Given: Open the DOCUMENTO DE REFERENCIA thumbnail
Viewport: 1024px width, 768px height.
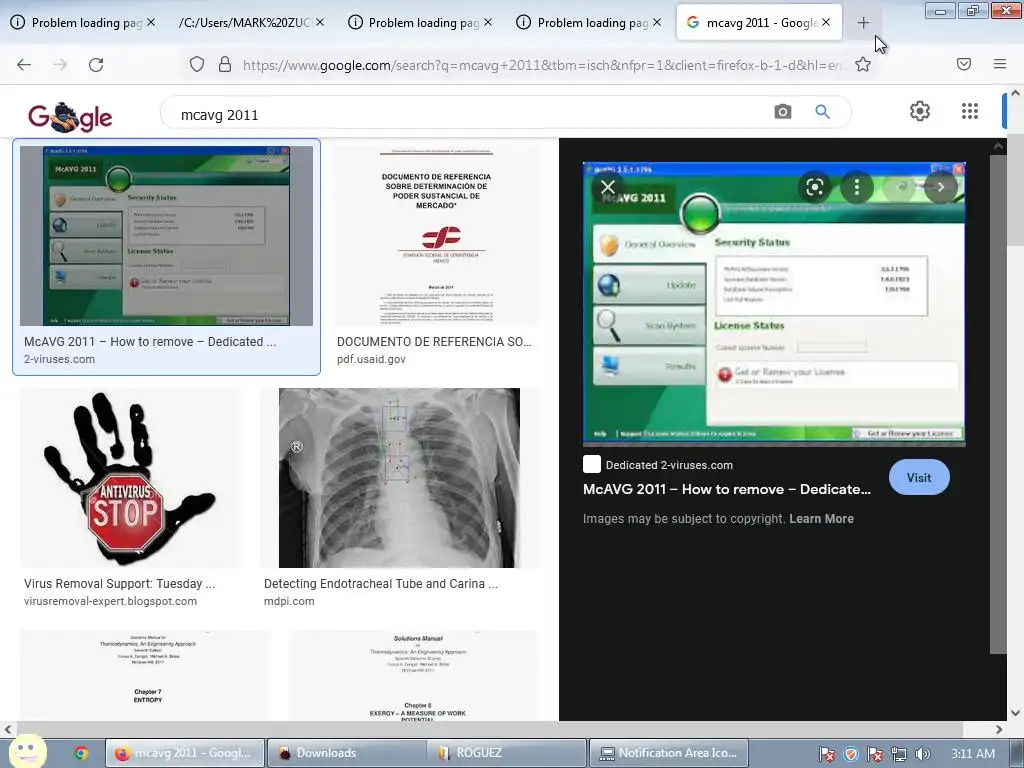Looking at the screenshot, I should pos(437,236).
